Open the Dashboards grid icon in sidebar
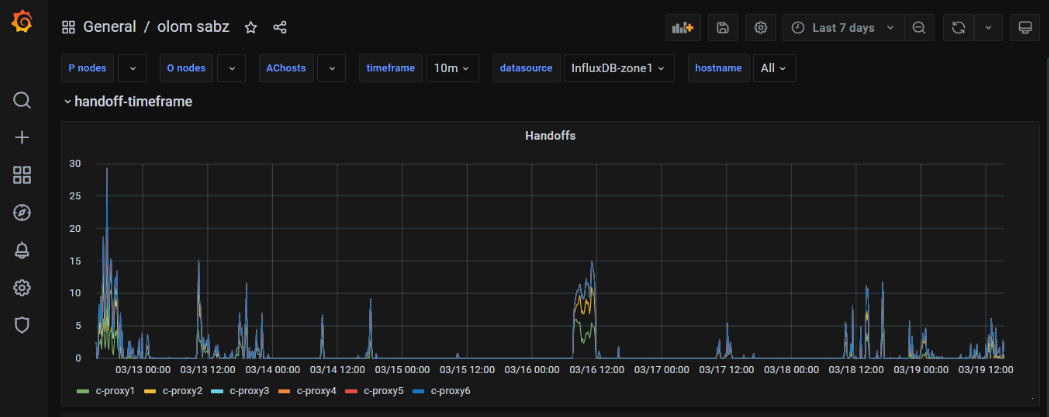This screenshot has height=417, width=1049. 22,175
